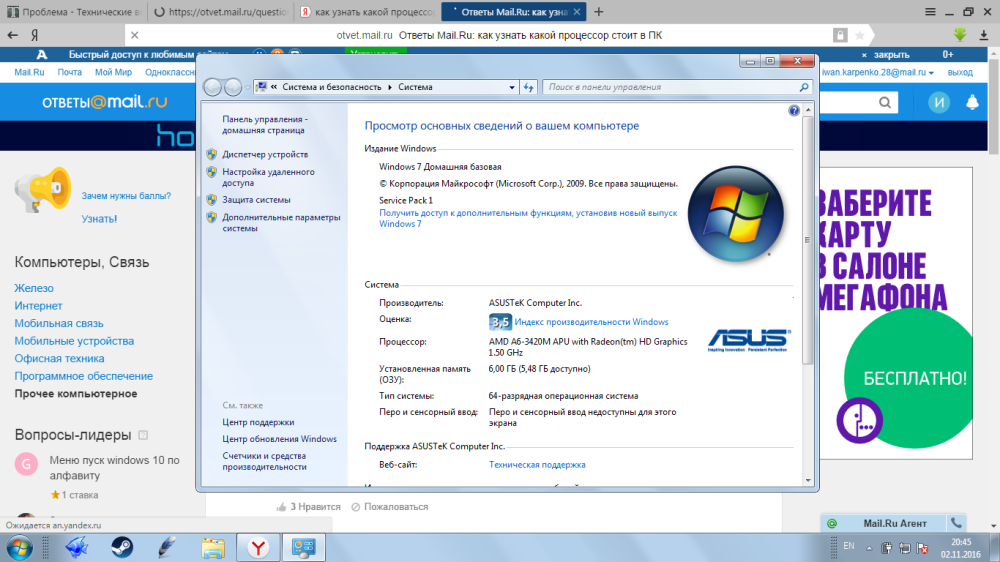Open the Windows Start orb
The width and height of the screenshot is (1000, 562).
[19, 547]
